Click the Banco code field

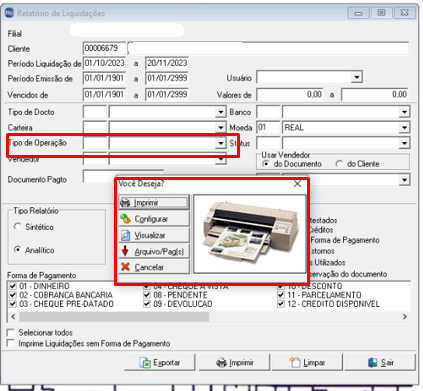[268, 112]
